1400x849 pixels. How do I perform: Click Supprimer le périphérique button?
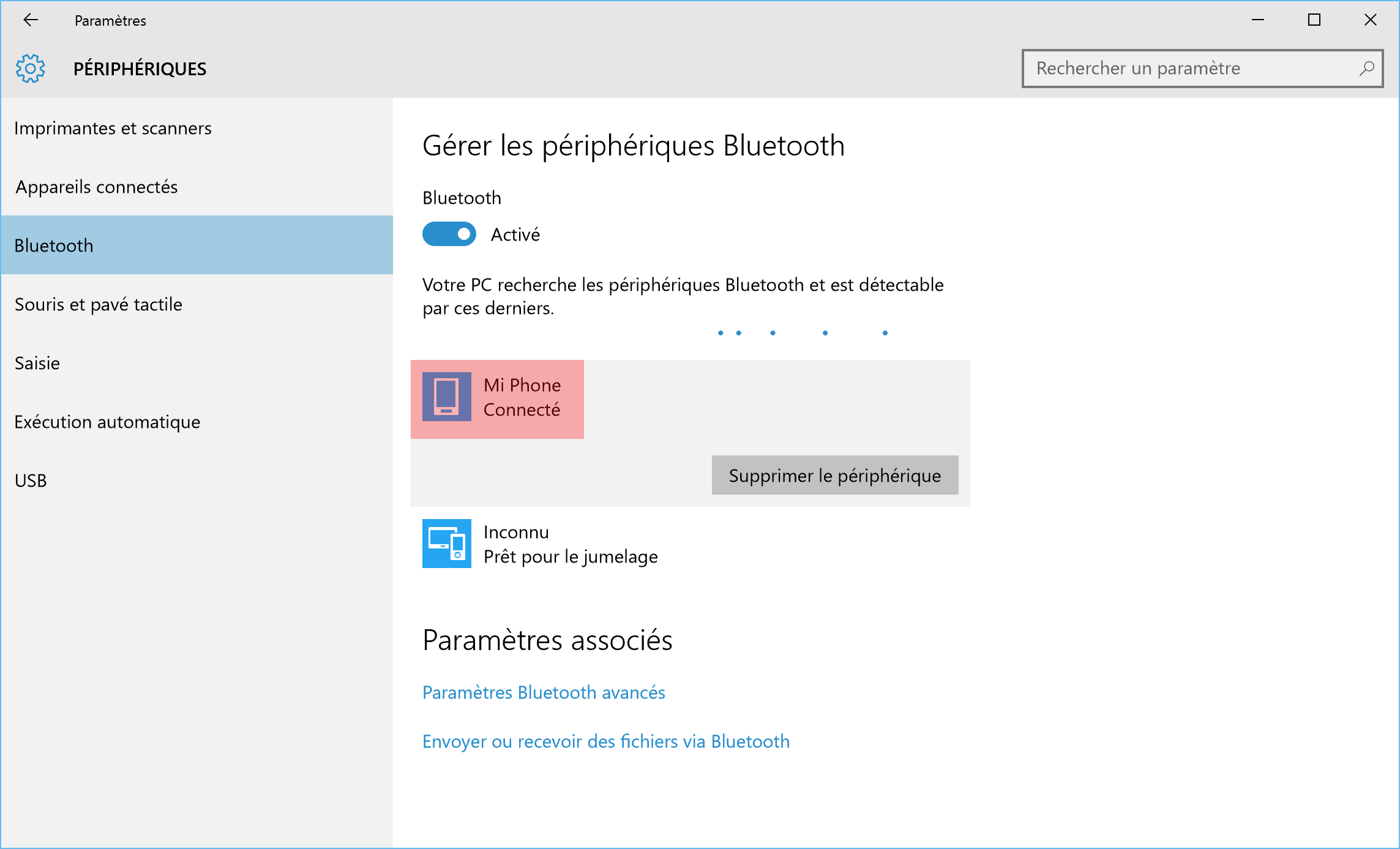click(x=835, y=475)
